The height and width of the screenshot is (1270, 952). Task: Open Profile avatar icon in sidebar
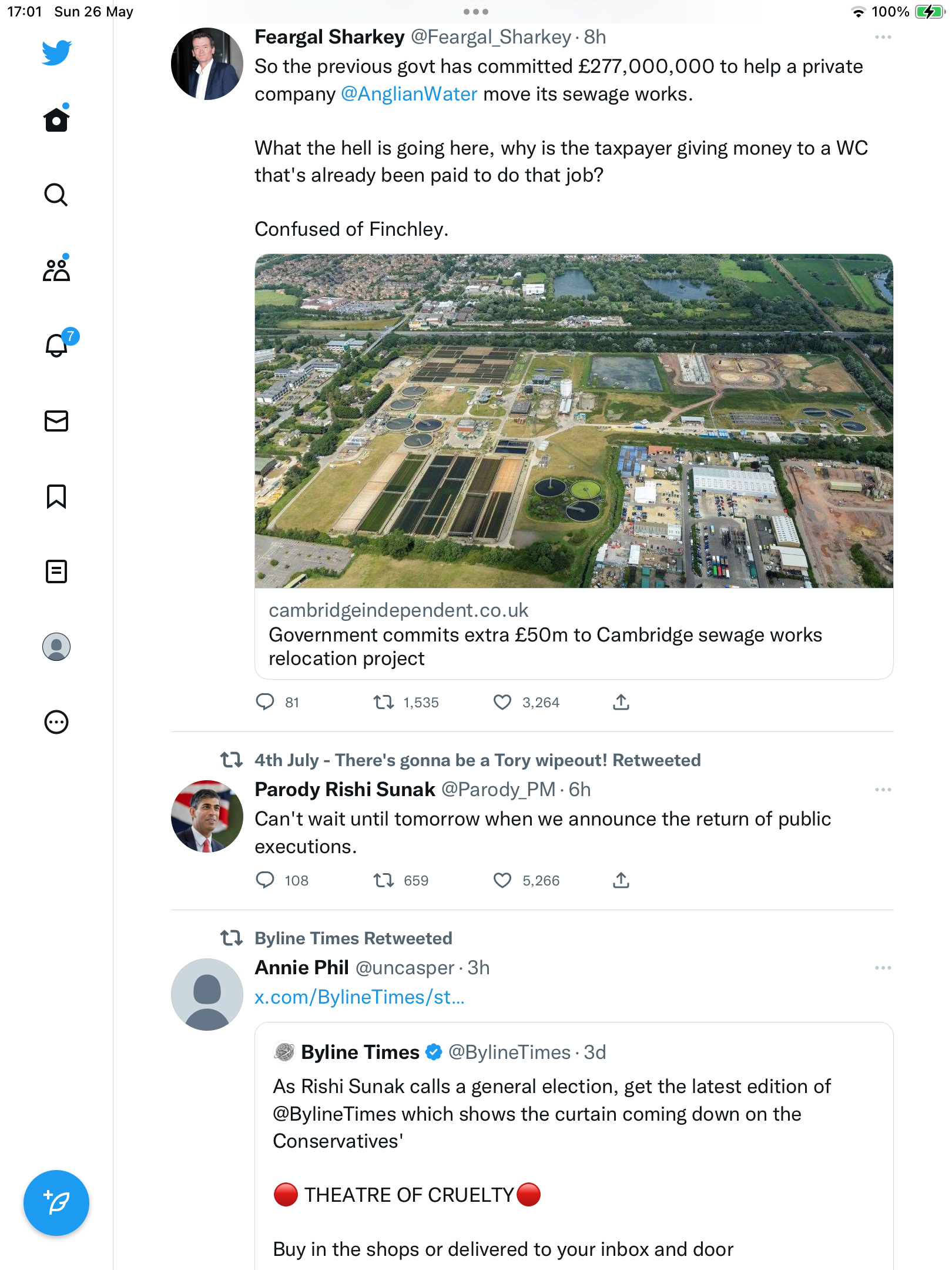(x=56, y=647)
